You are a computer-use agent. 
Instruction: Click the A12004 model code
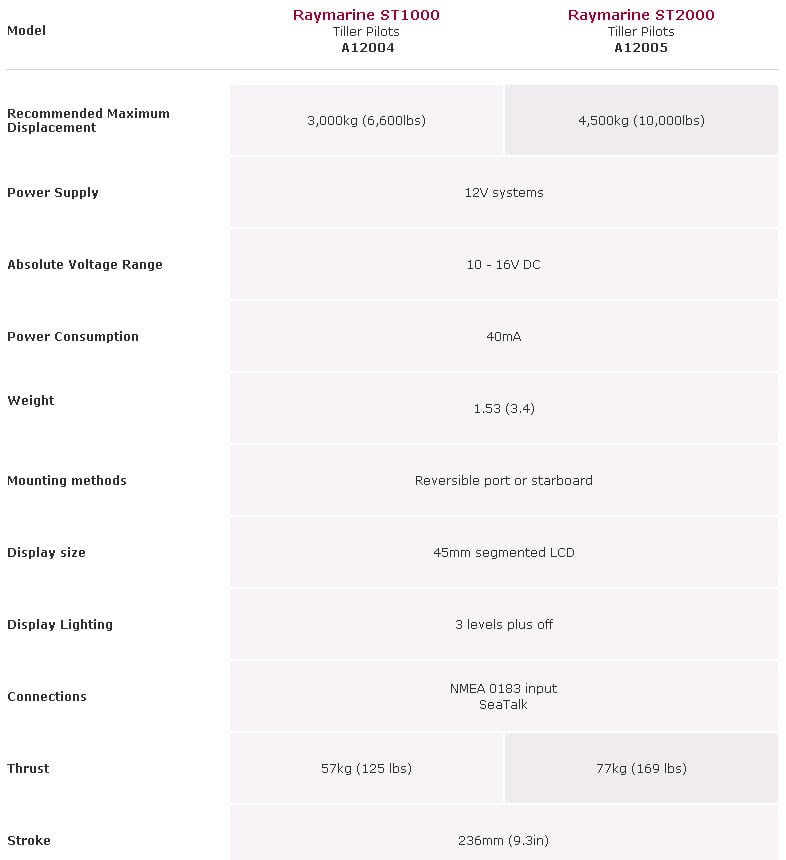tap(366, 47)
